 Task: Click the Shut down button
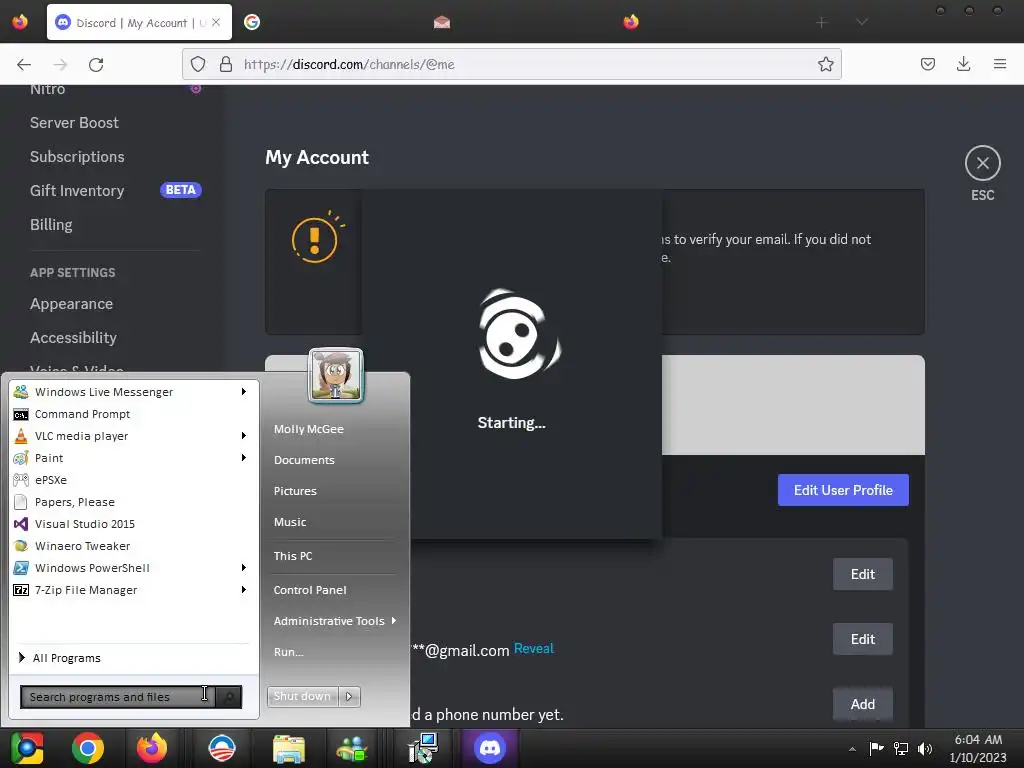[302, 697]
